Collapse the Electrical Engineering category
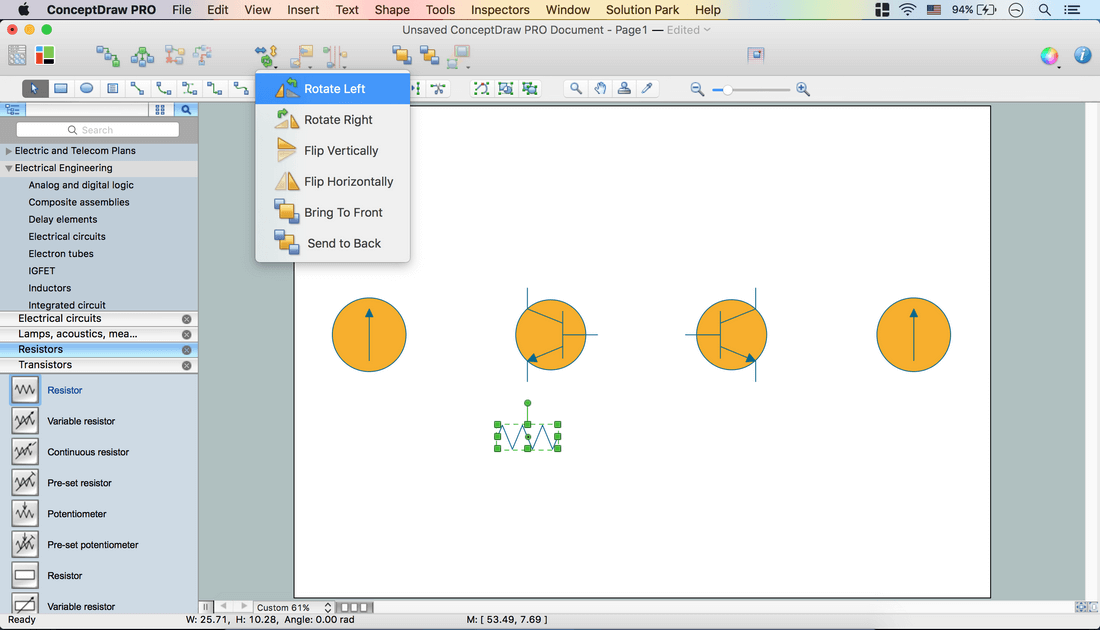This screenshot has width=1100, height=630. 9,168
